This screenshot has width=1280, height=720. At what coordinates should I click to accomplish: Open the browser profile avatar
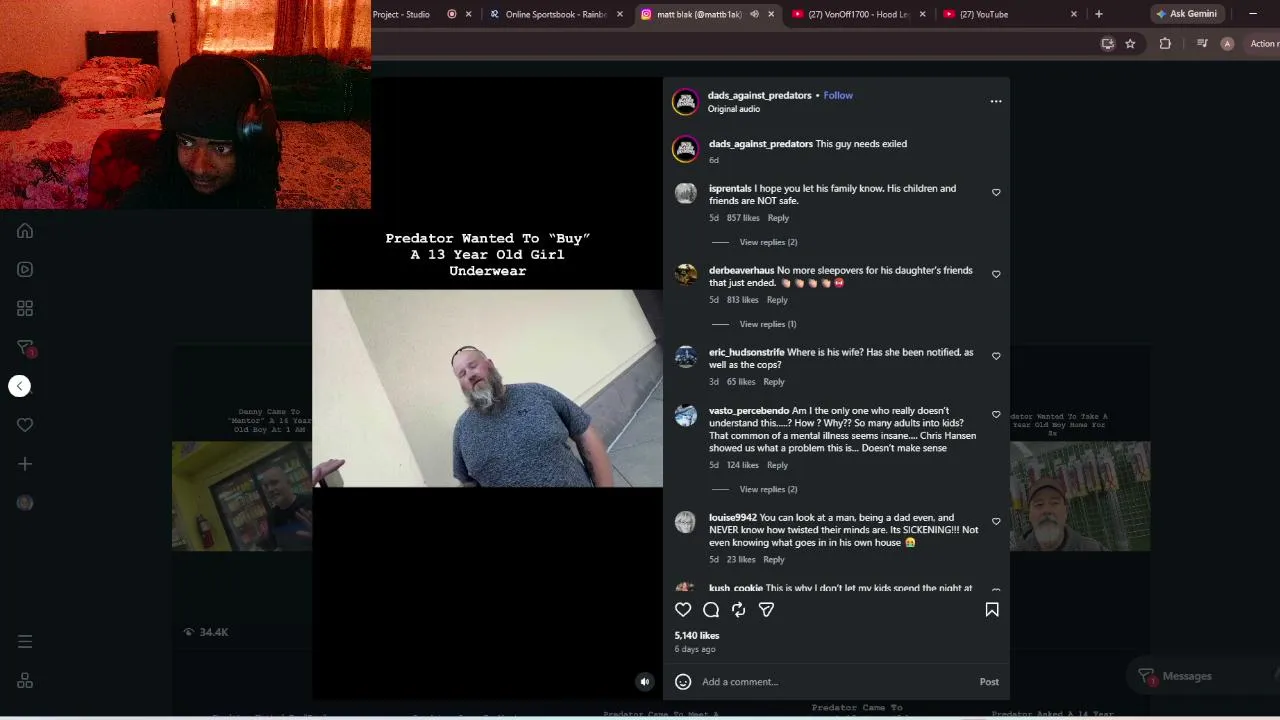pos(1228,43)
